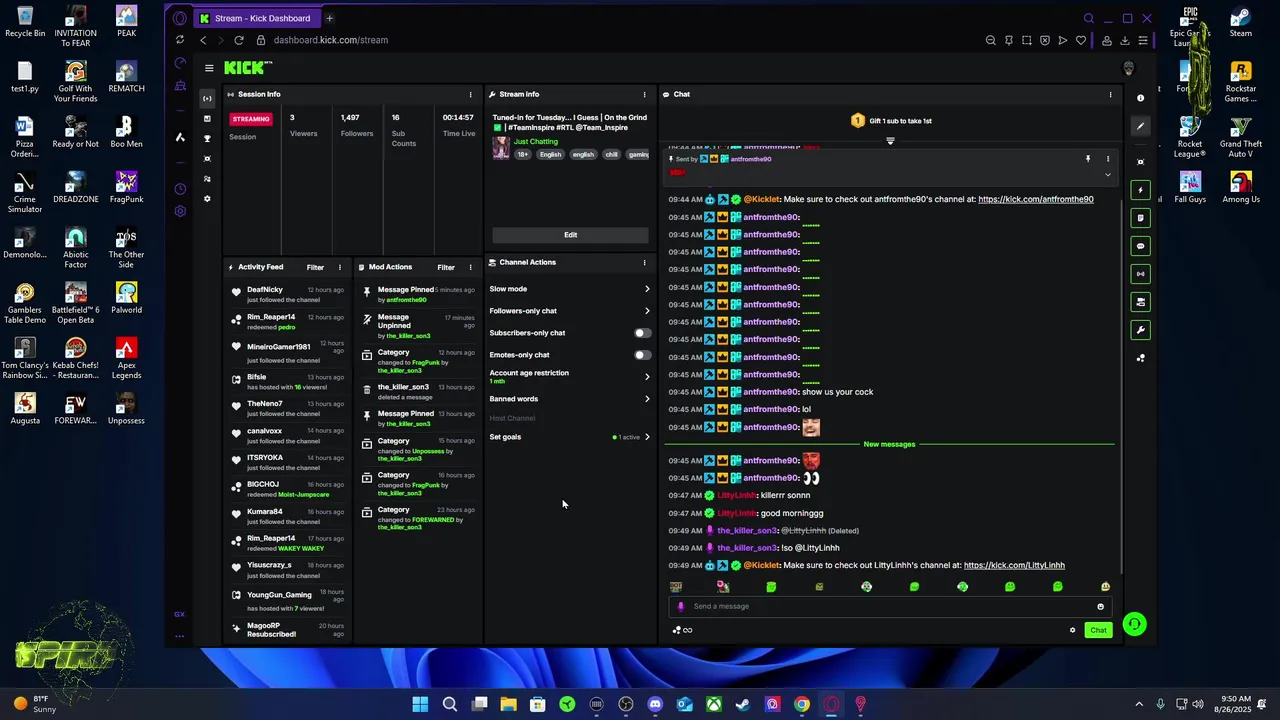The width and height of the screenshot is (1280, 720).
Task: Click the pin icon on pinned message
Action: tap(1088, 159)
